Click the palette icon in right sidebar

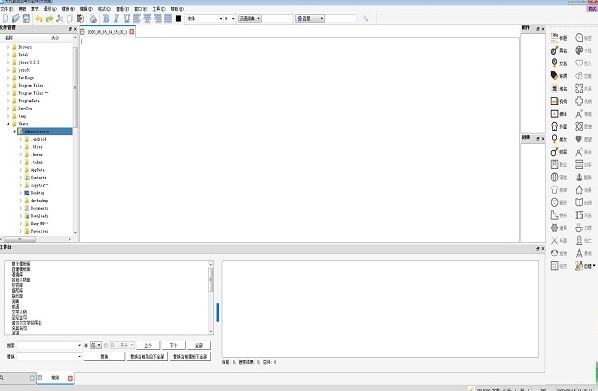pyautogui.click(x=579, y=50)
